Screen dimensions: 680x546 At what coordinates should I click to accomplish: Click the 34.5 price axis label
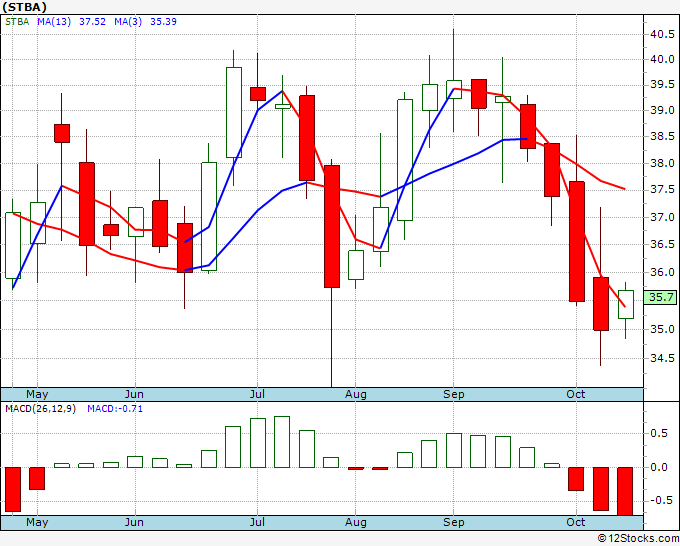tap(662, 358)
